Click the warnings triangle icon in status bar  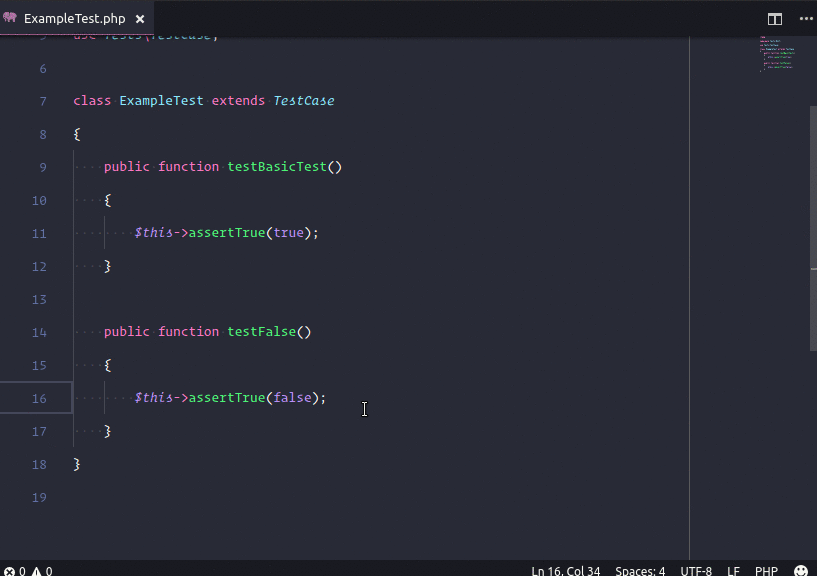[x=36, y=571]
